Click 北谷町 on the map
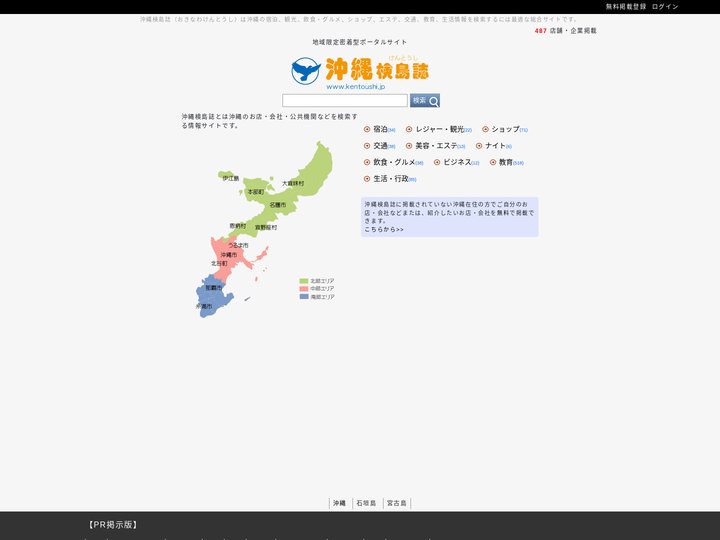Screen dimensions: 720x540 [x=219, y=264]
